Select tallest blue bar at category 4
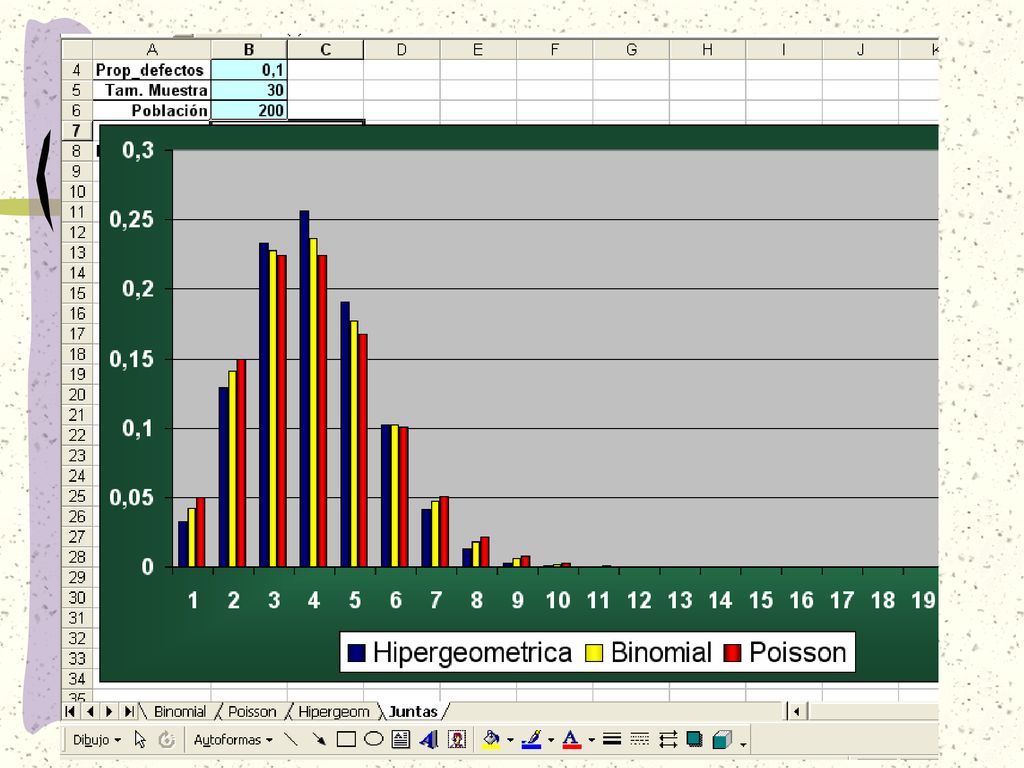The width and height of the screenshot is (1024, 768). (x=304, y=389)
